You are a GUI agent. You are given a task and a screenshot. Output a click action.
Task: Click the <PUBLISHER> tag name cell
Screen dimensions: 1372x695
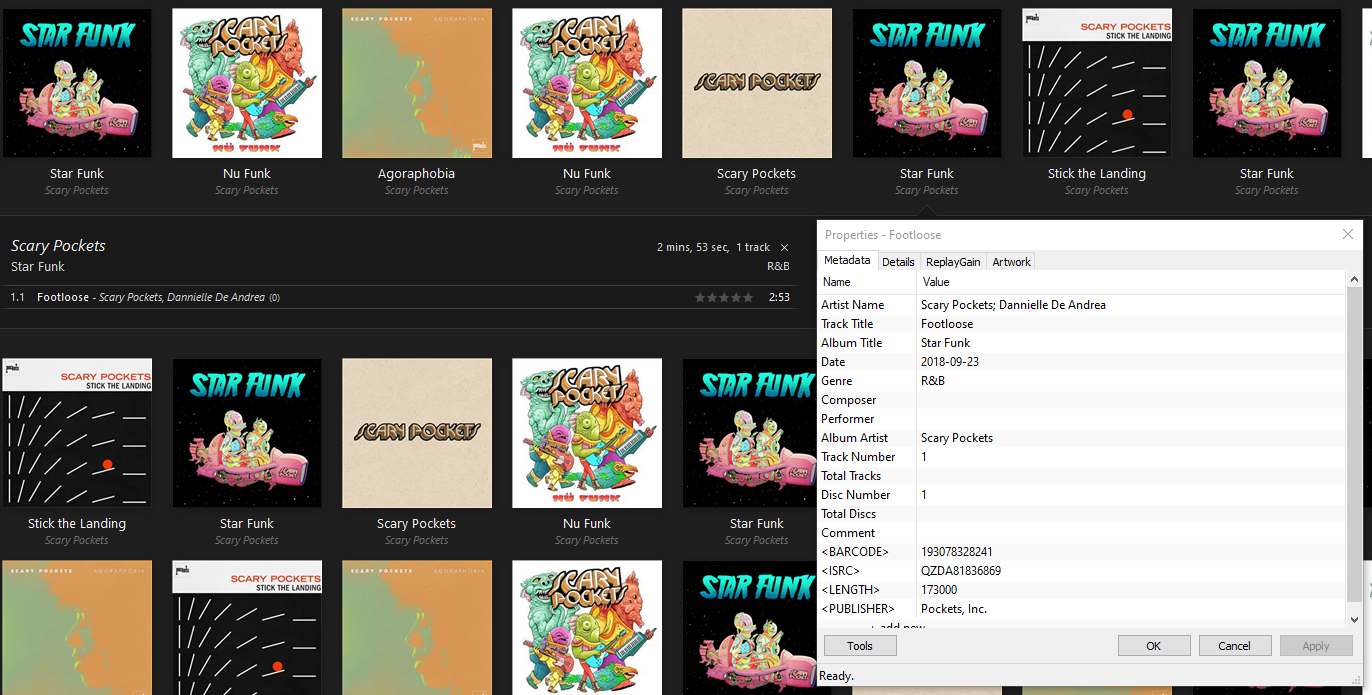coord(867,609)
